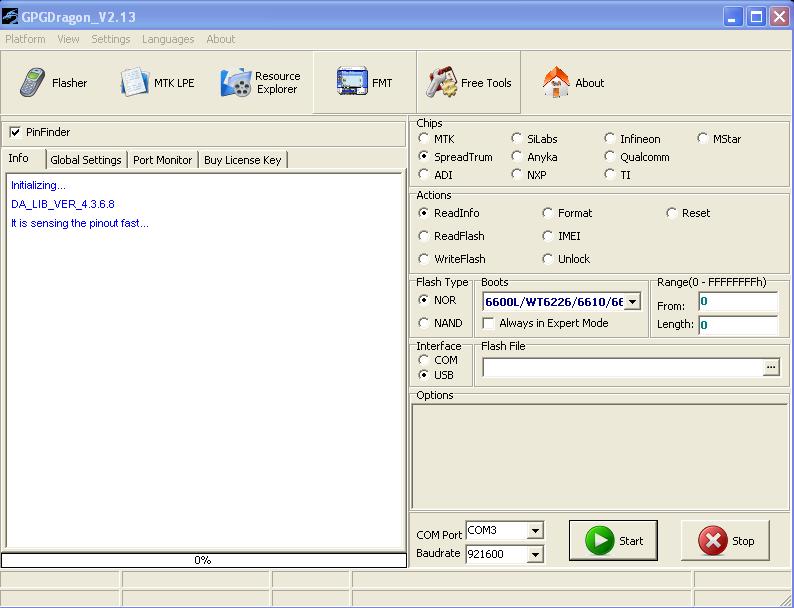Switch to the Global Settings tab
Screen dimensions: 794x608
click(x=86, y=160)
